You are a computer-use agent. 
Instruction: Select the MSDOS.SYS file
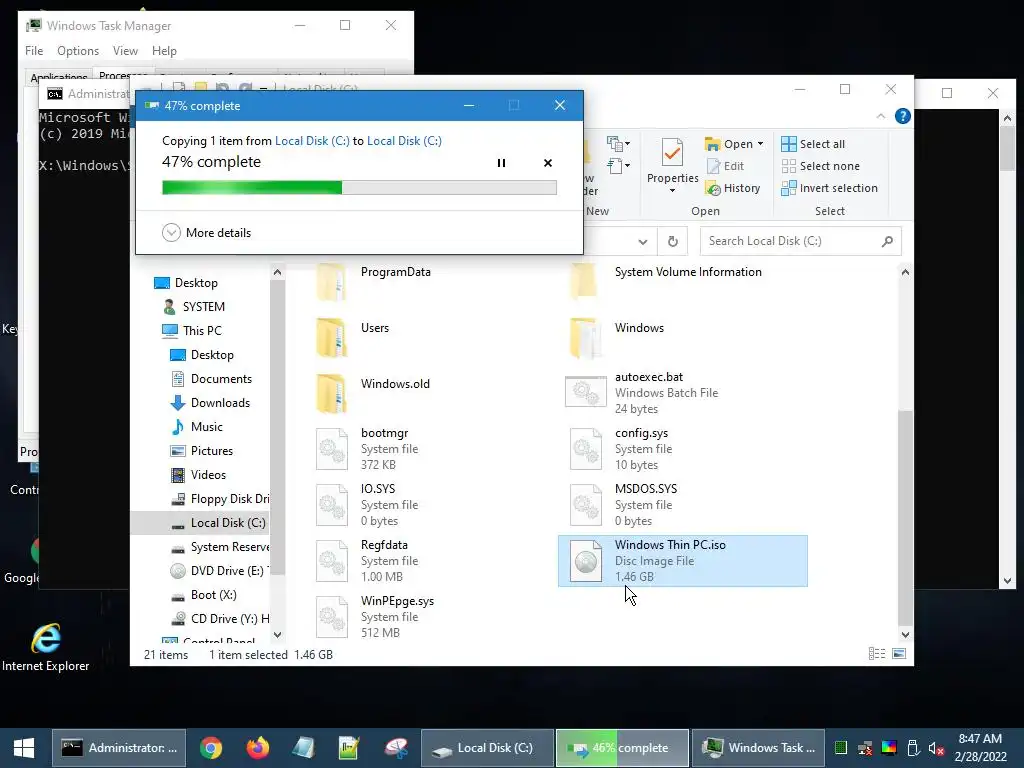(x=624, y=505)
